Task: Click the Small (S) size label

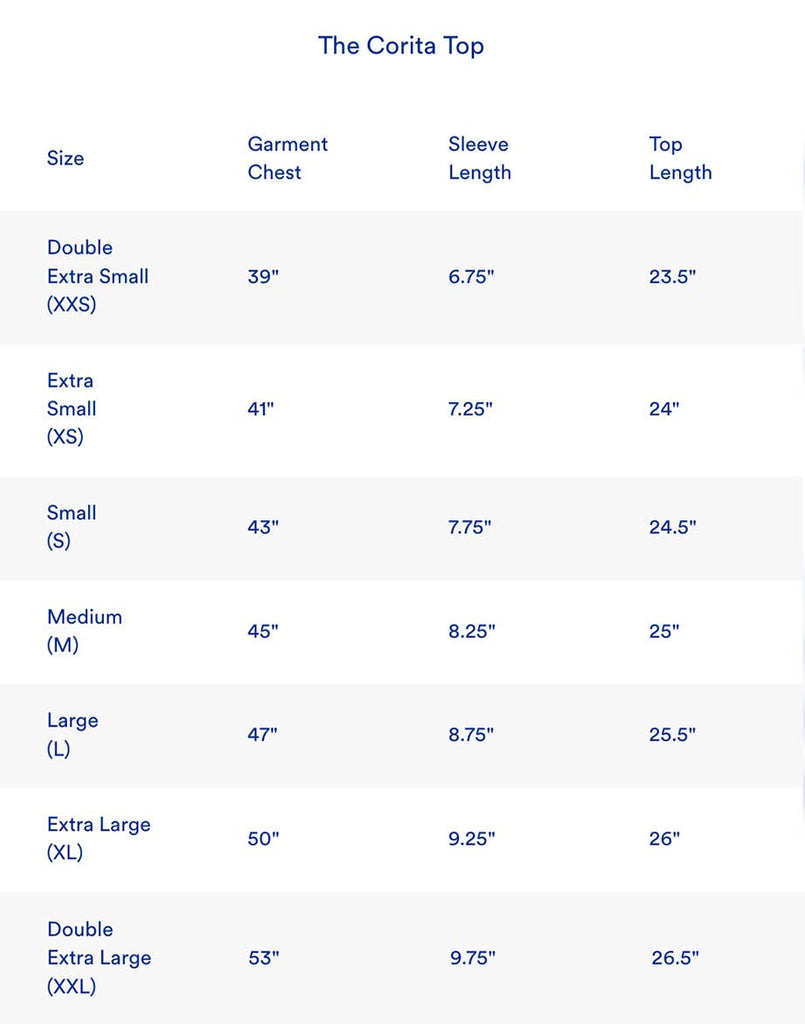Action: 71,527
